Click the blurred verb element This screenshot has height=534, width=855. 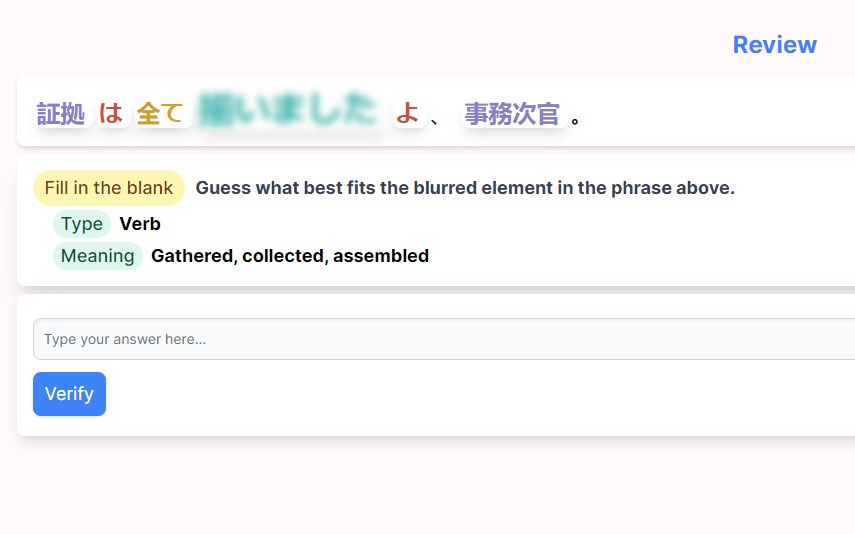[x=289, y=110]
